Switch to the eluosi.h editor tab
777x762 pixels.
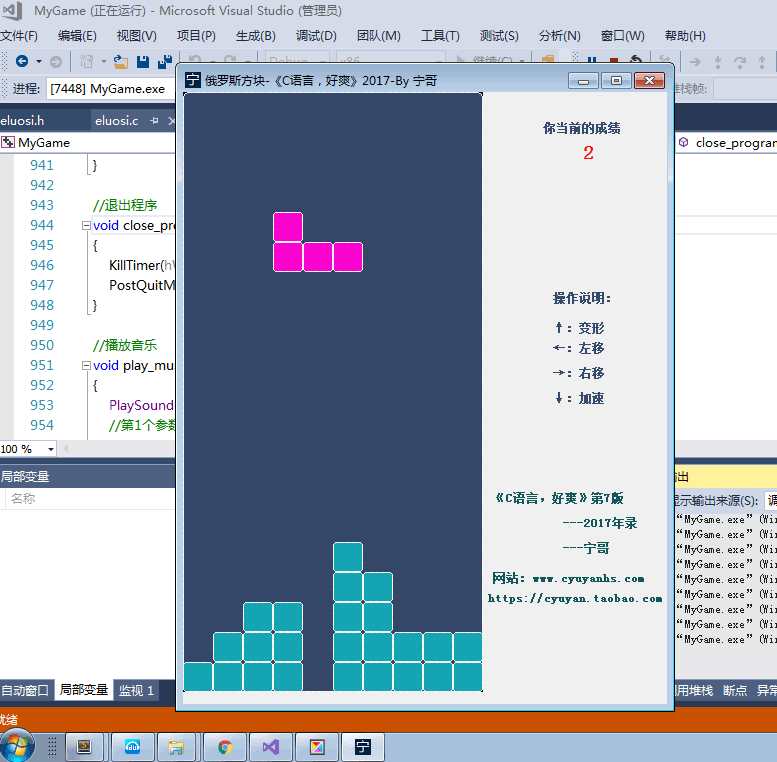coord(22,120)
